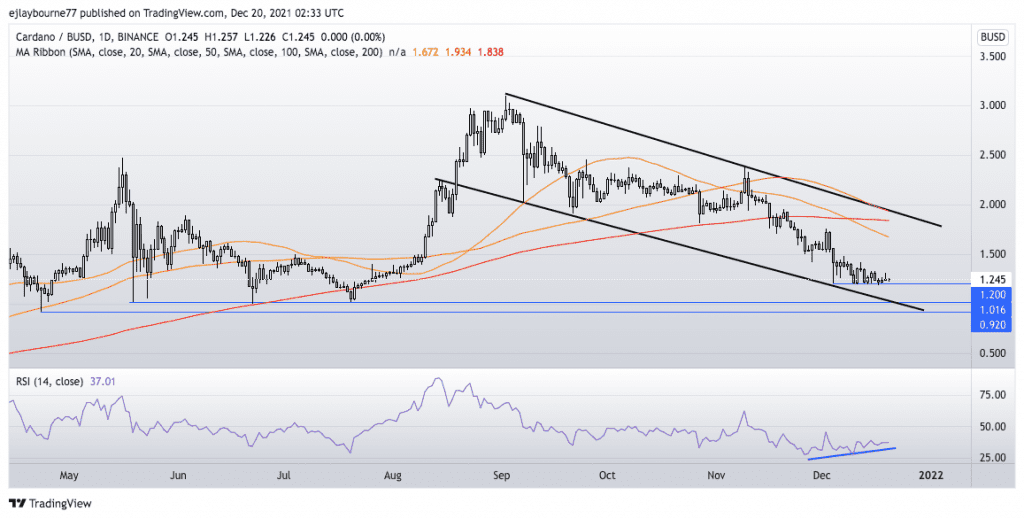Click the blue 0.920 price level tag
Image resolution: width=1024 pixels, height=519 pixels.
click(x=992, y=324)
